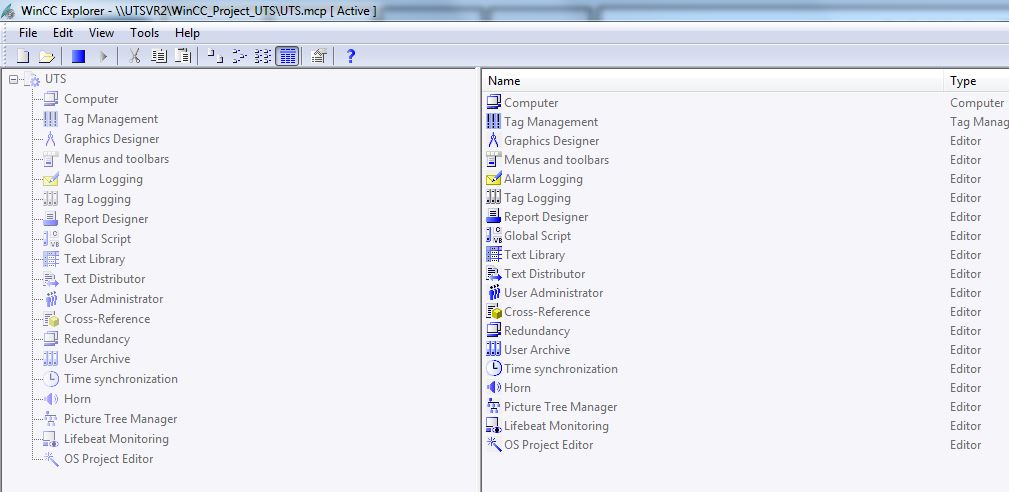
Task: Collapse the UTS project tree node
Action: pyautogui.click(x=13, y=79)
